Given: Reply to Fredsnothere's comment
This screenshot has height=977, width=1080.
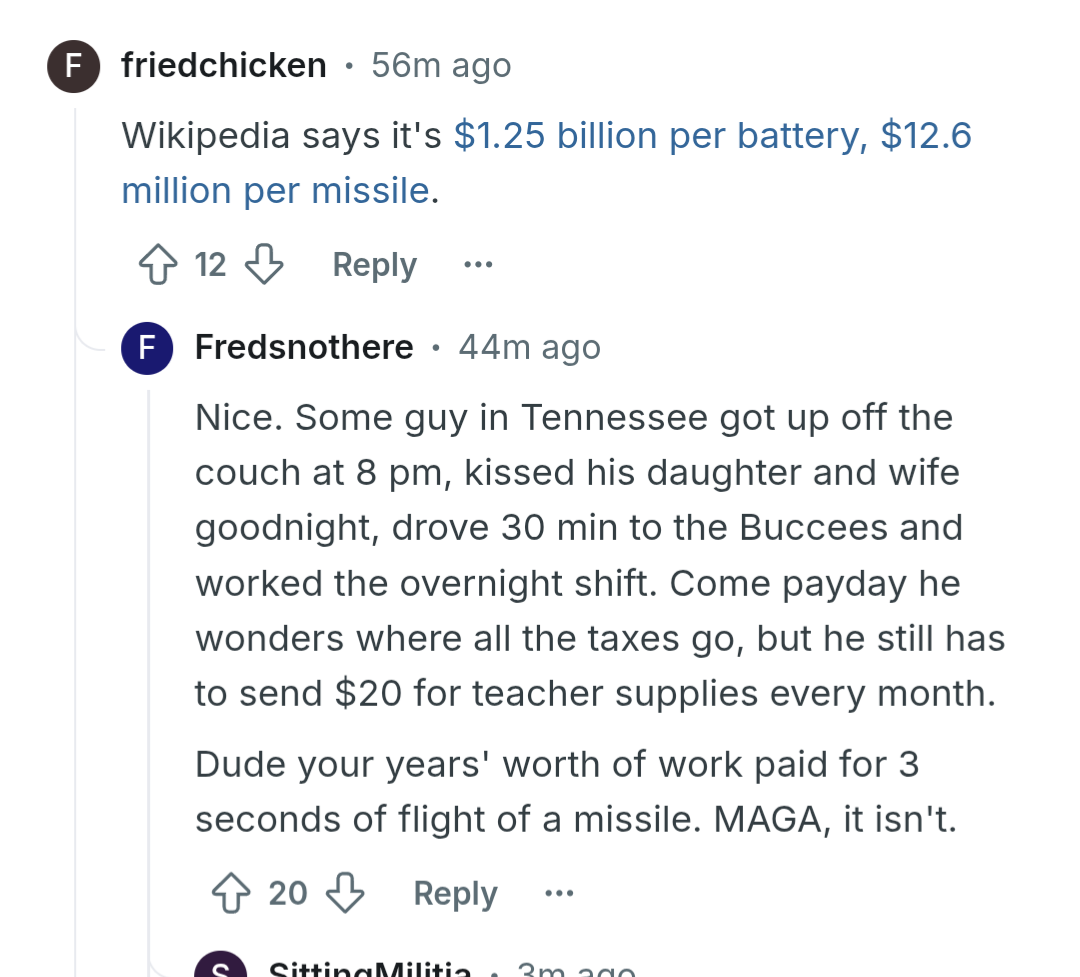Looking at the screenshot, I should point(455,893).
